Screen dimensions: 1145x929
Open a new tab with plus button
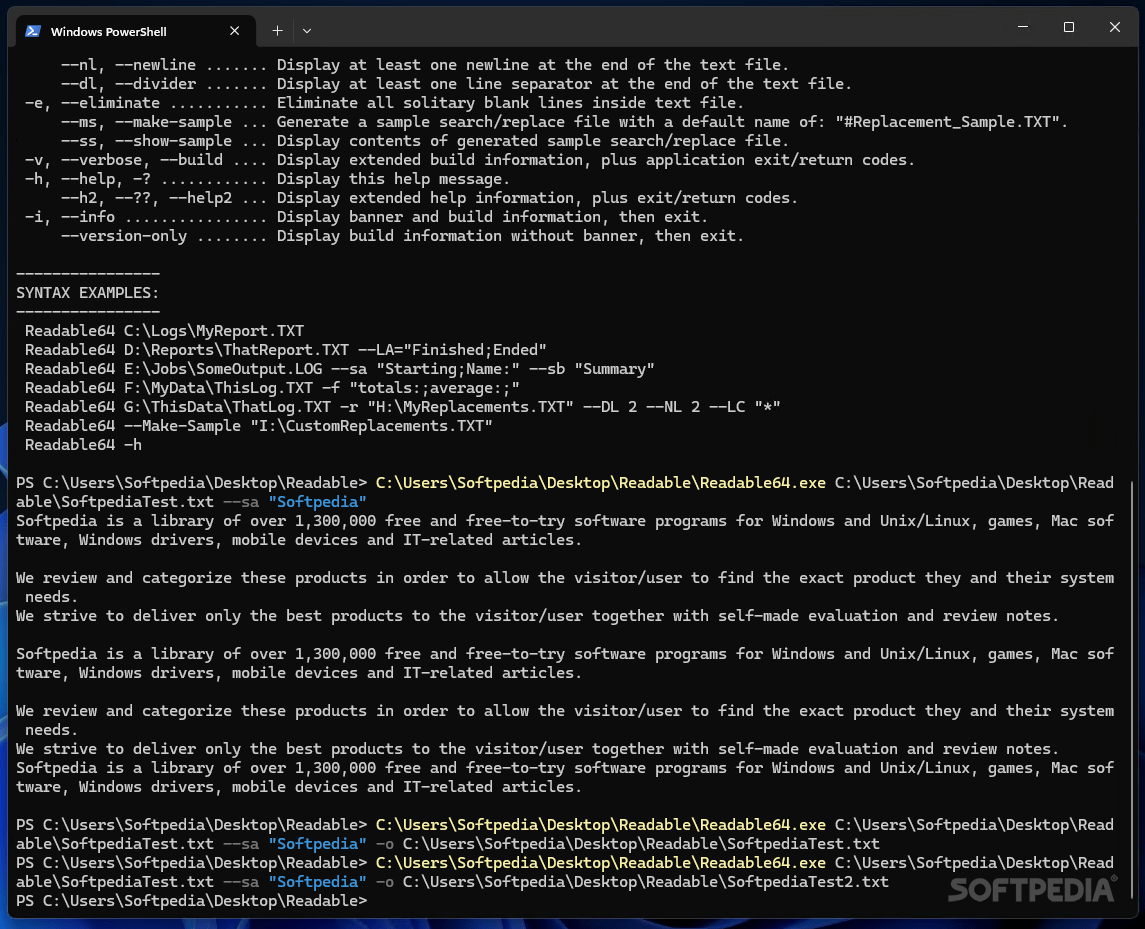click(277, 31)
